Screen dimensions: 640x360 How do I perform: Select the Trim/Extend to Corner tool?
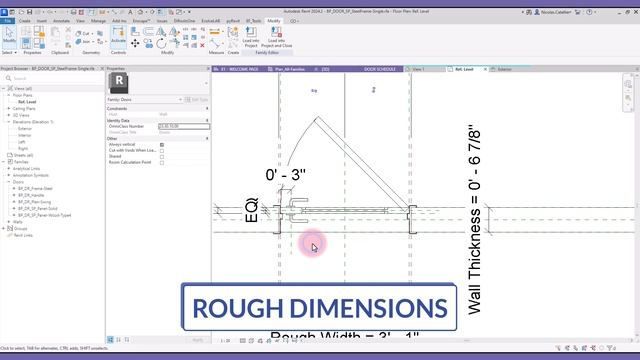(174, 43)
